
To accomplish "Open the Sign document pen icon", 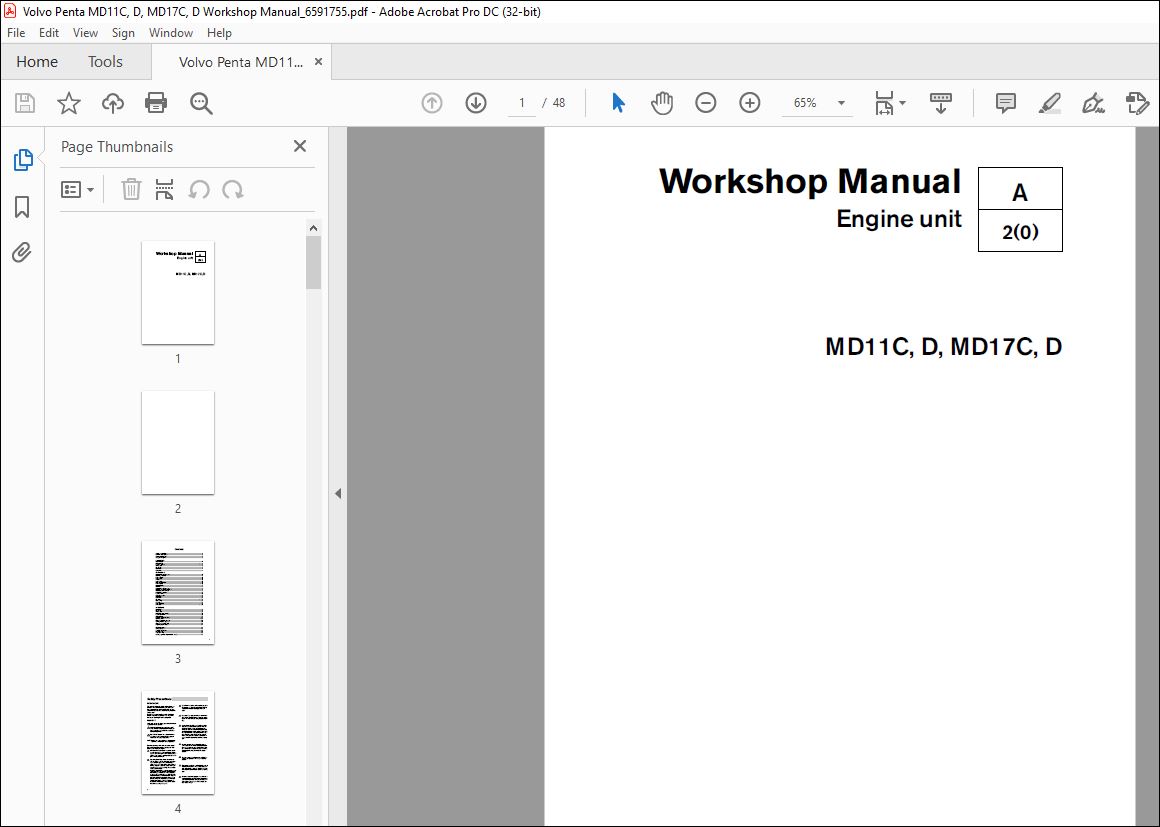I will [x=1093, y=103].
